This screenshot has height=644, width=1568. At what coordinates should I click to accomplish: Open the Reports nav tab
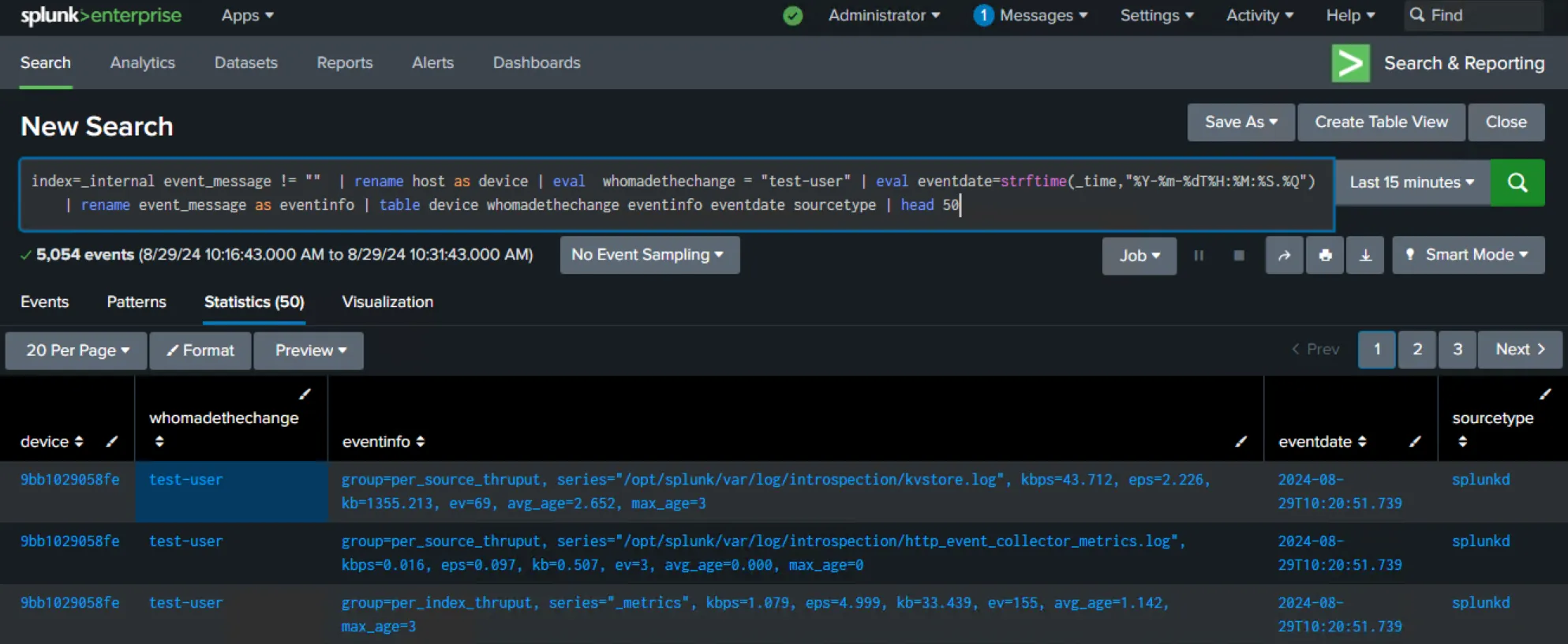tap(345, 63)
